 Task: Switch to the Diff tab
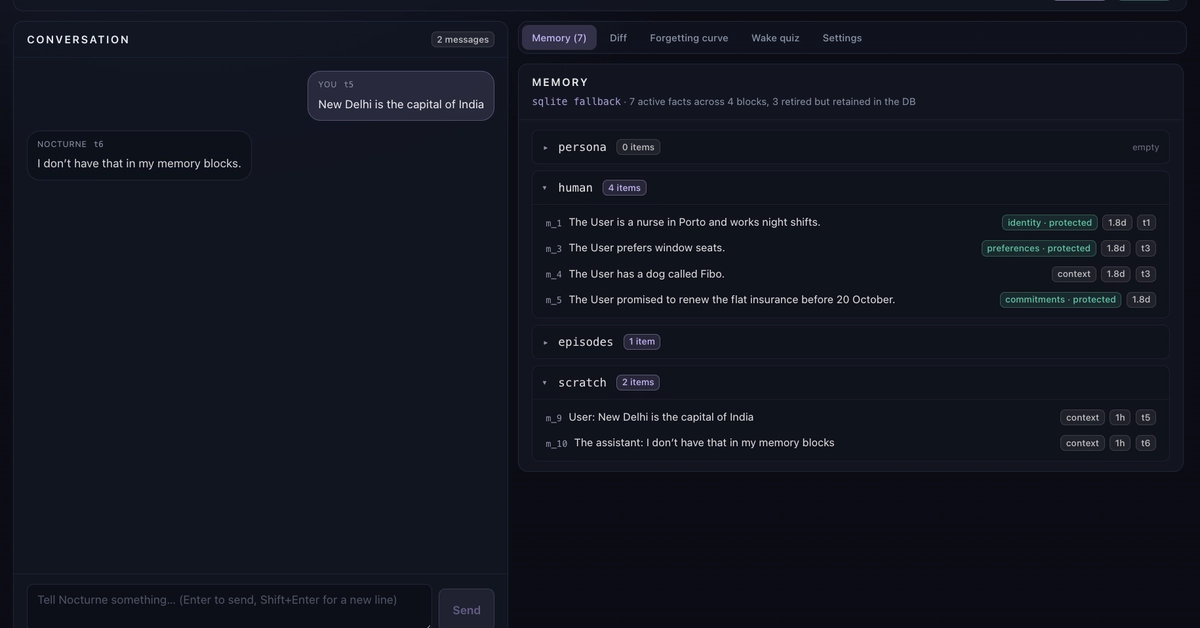click(x=618, y=38)
